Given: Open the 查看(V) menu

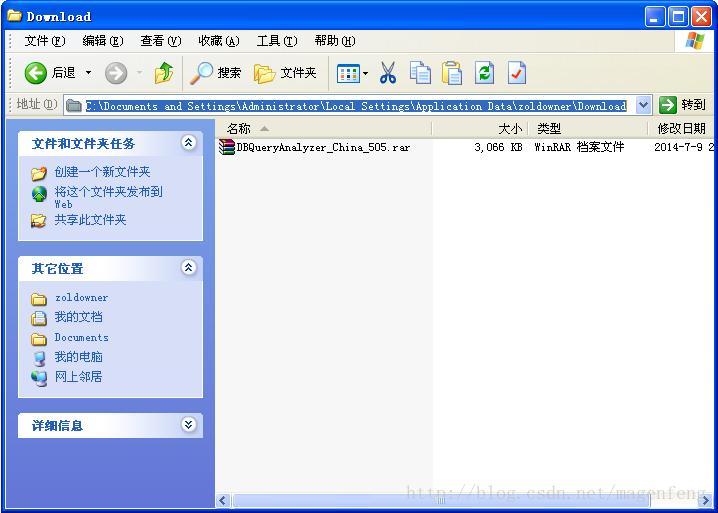Looking at the screenshot, I should point(161,41).
